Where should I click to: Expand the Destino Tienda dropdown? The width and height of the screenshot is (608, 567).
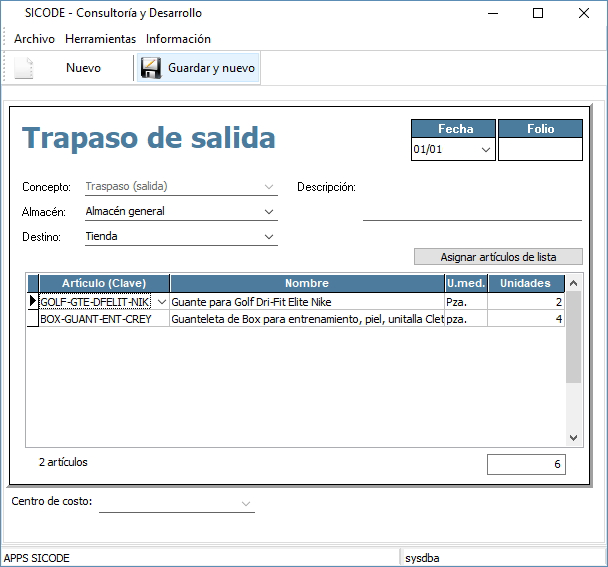268,237
